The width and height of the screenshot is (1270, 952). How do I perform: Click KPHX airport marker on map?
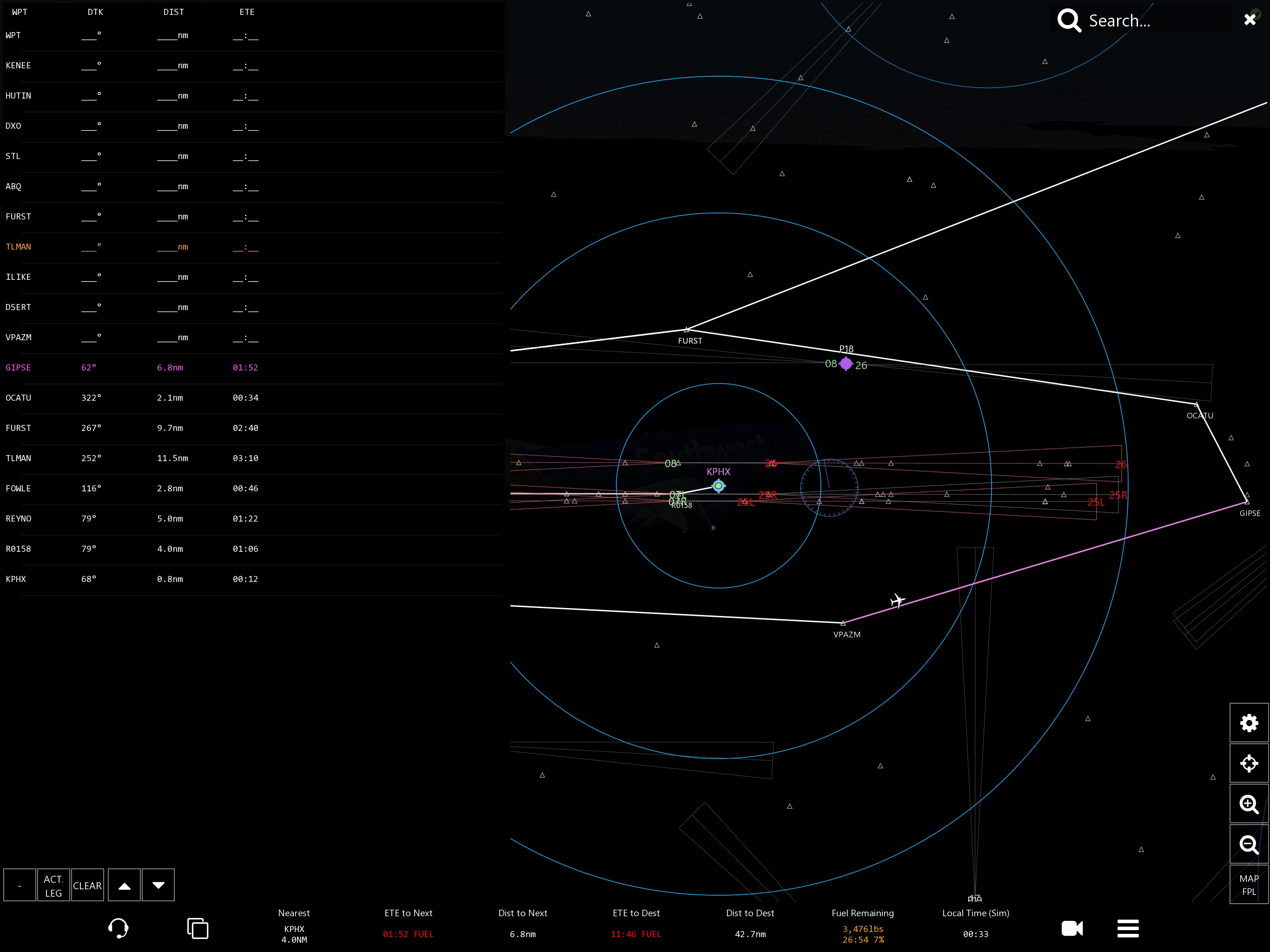point(718,486)
